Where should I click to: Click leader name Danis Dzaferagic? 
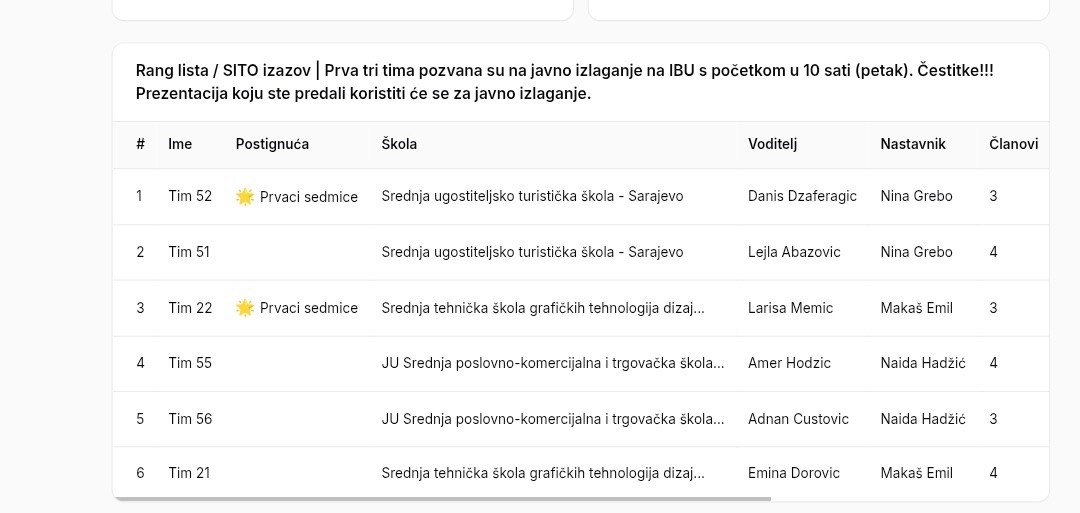tap(802, 196)
